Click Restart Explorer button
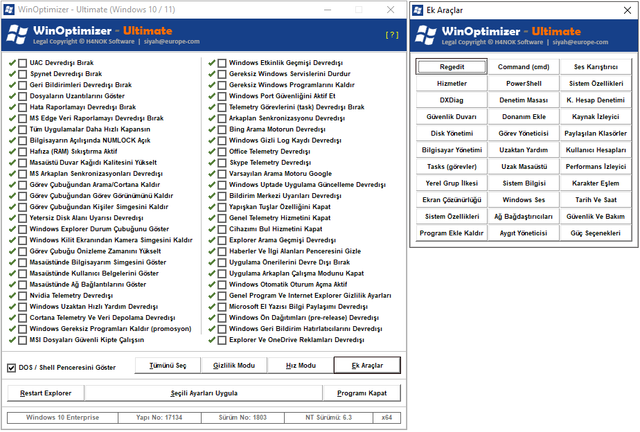This screenshot has height=432, width=640. (x=46, y=393)
